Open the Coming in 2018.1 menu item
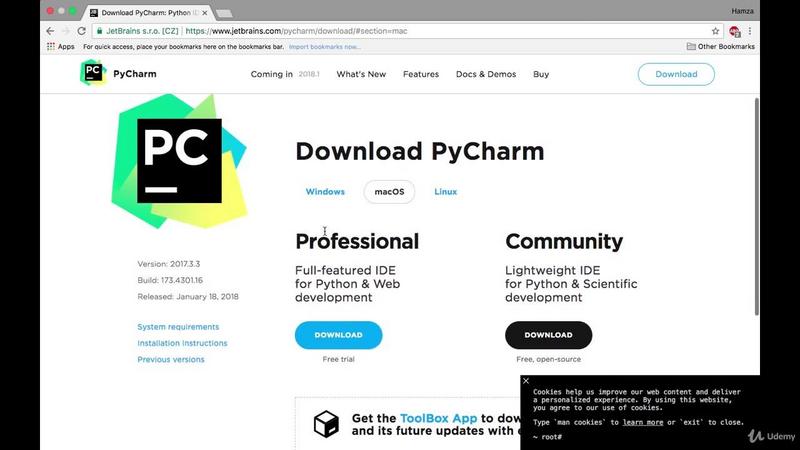This screenshot has height=450, width=800. [285, 74]
